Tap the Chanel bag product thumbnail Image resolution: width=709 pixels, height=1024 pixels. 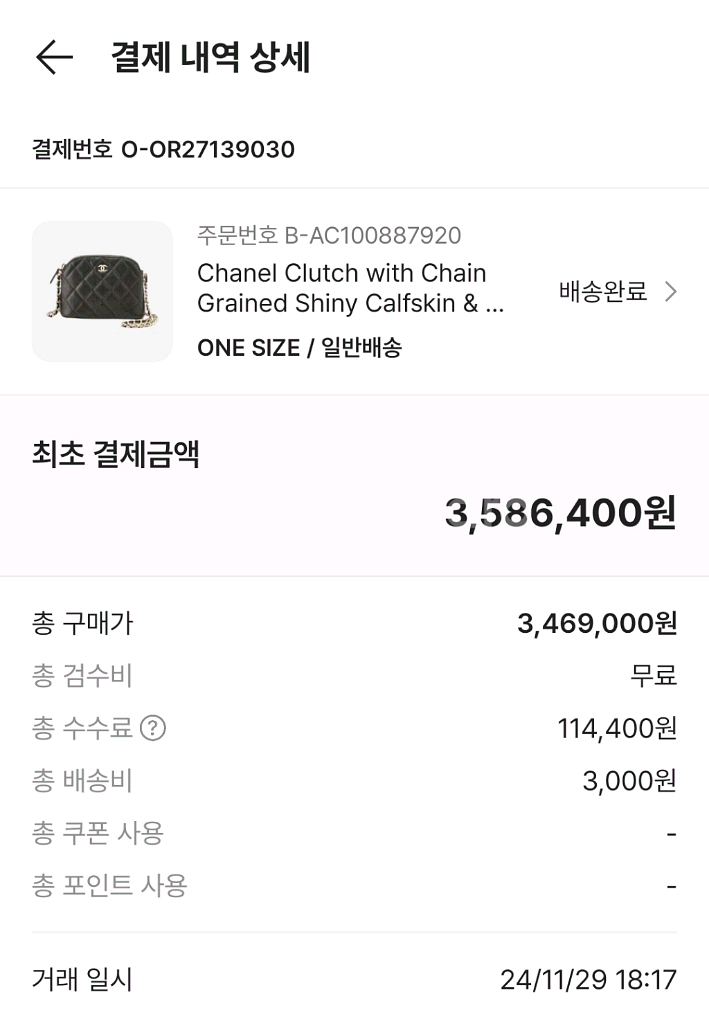tap(102, 291)
